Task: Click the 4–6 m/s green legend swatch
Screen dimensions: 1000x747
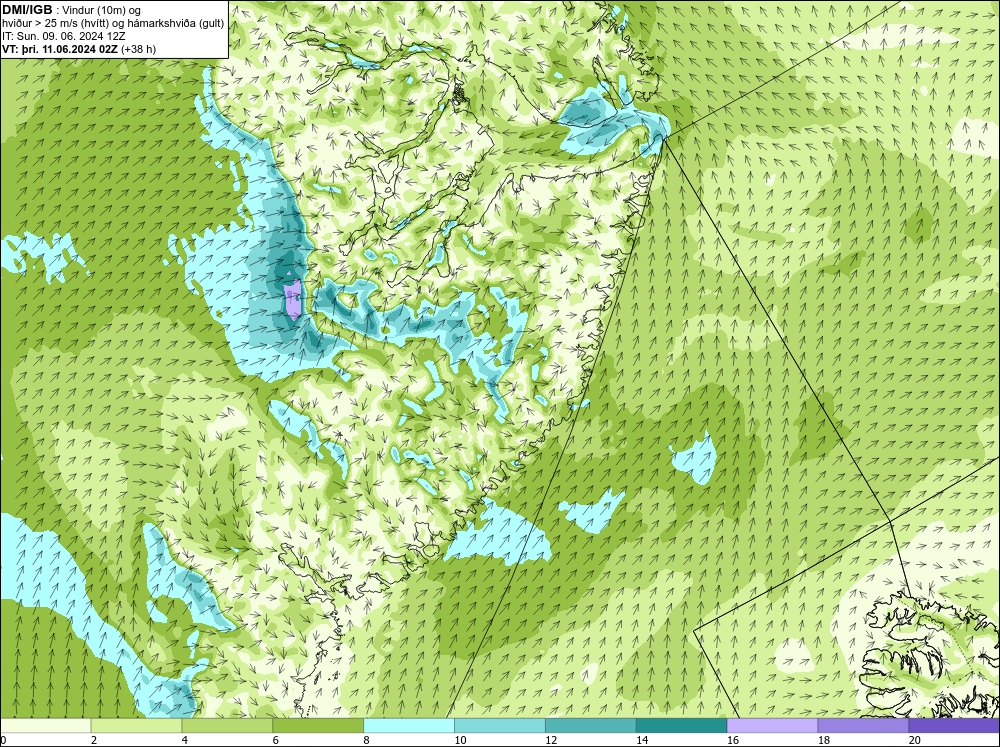Action: [227, 726]
